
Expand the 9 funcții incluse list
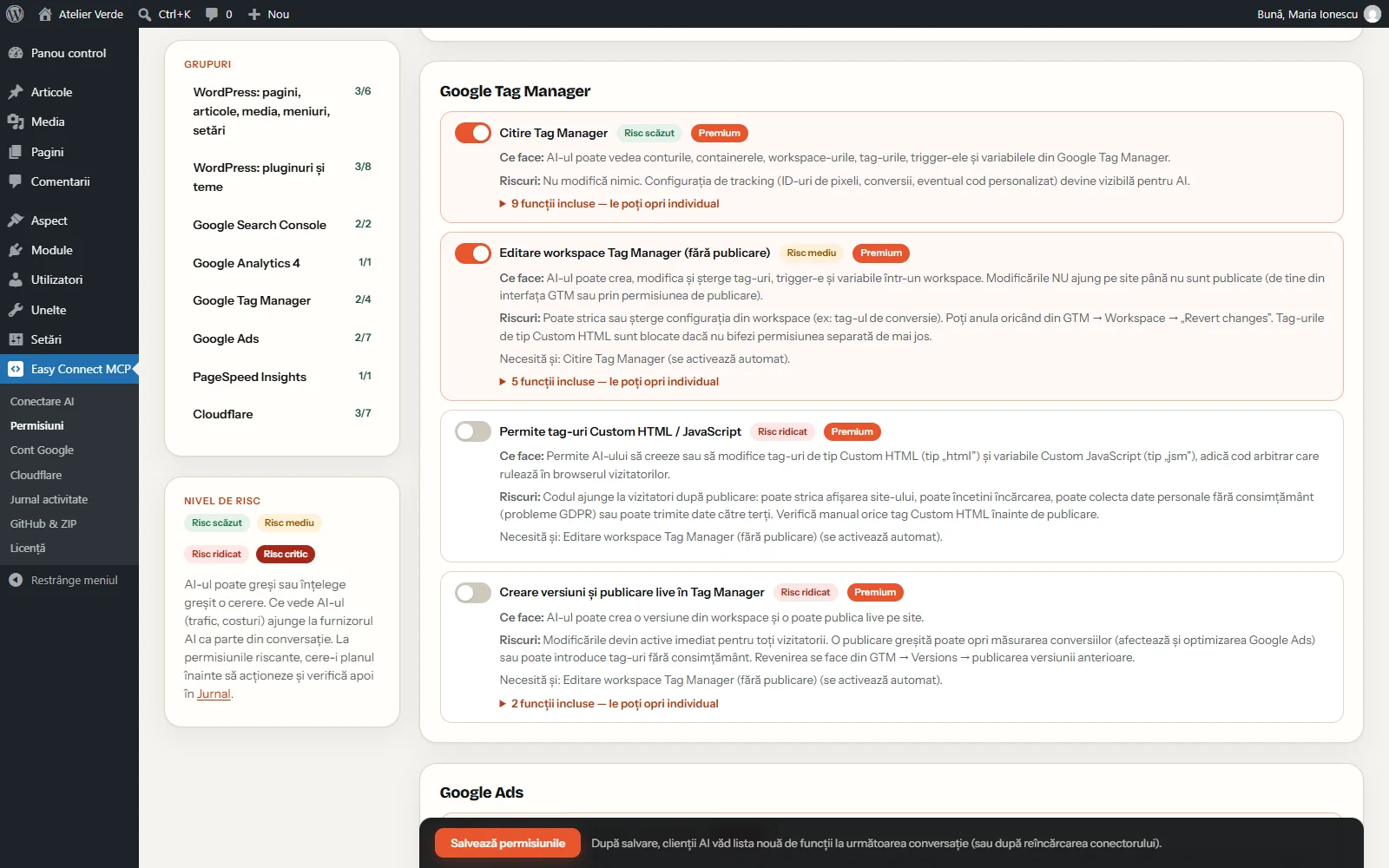coord(609,204)
